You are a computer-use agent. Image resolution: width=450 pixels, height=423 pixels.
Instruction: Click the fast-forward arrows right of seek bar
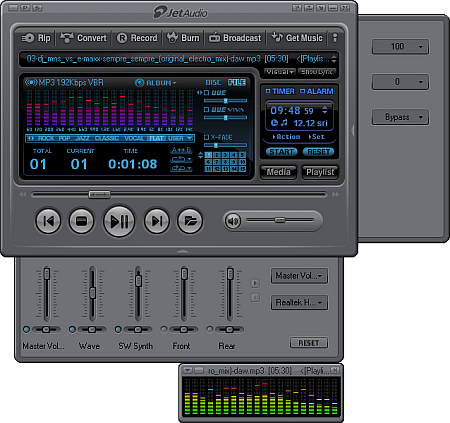pyautogui.click(x=335, y=194)
